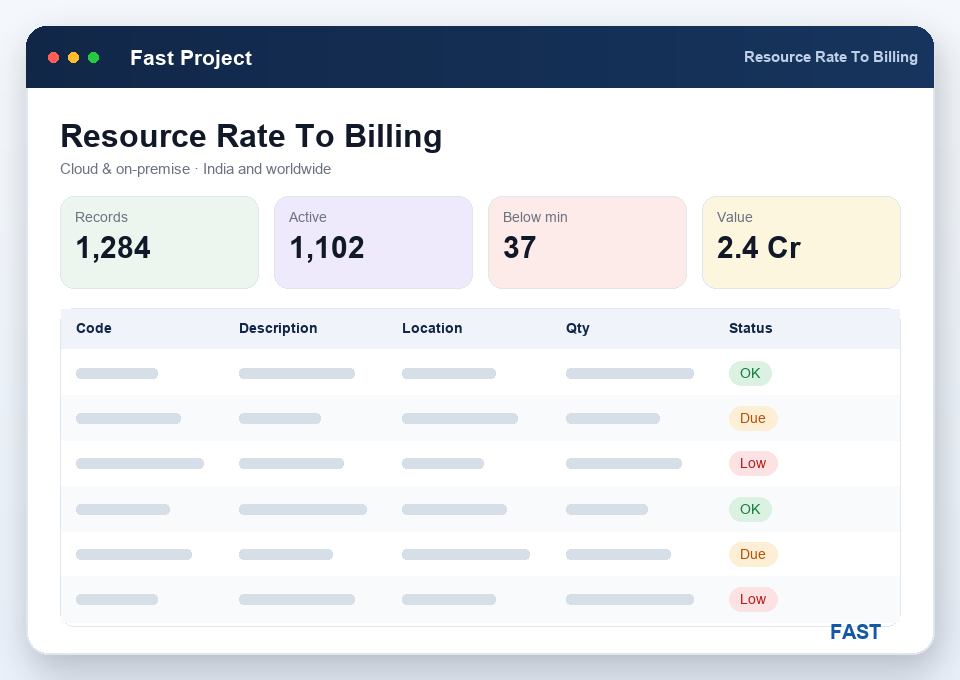Sort by the Status column header

[x=751, y=328]
